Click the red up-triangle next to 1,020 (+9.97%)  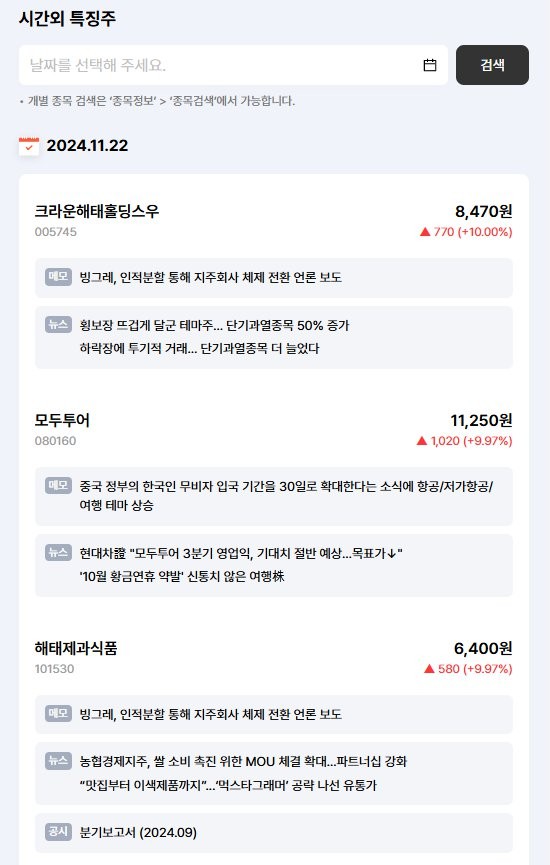(x=422, y=441)
